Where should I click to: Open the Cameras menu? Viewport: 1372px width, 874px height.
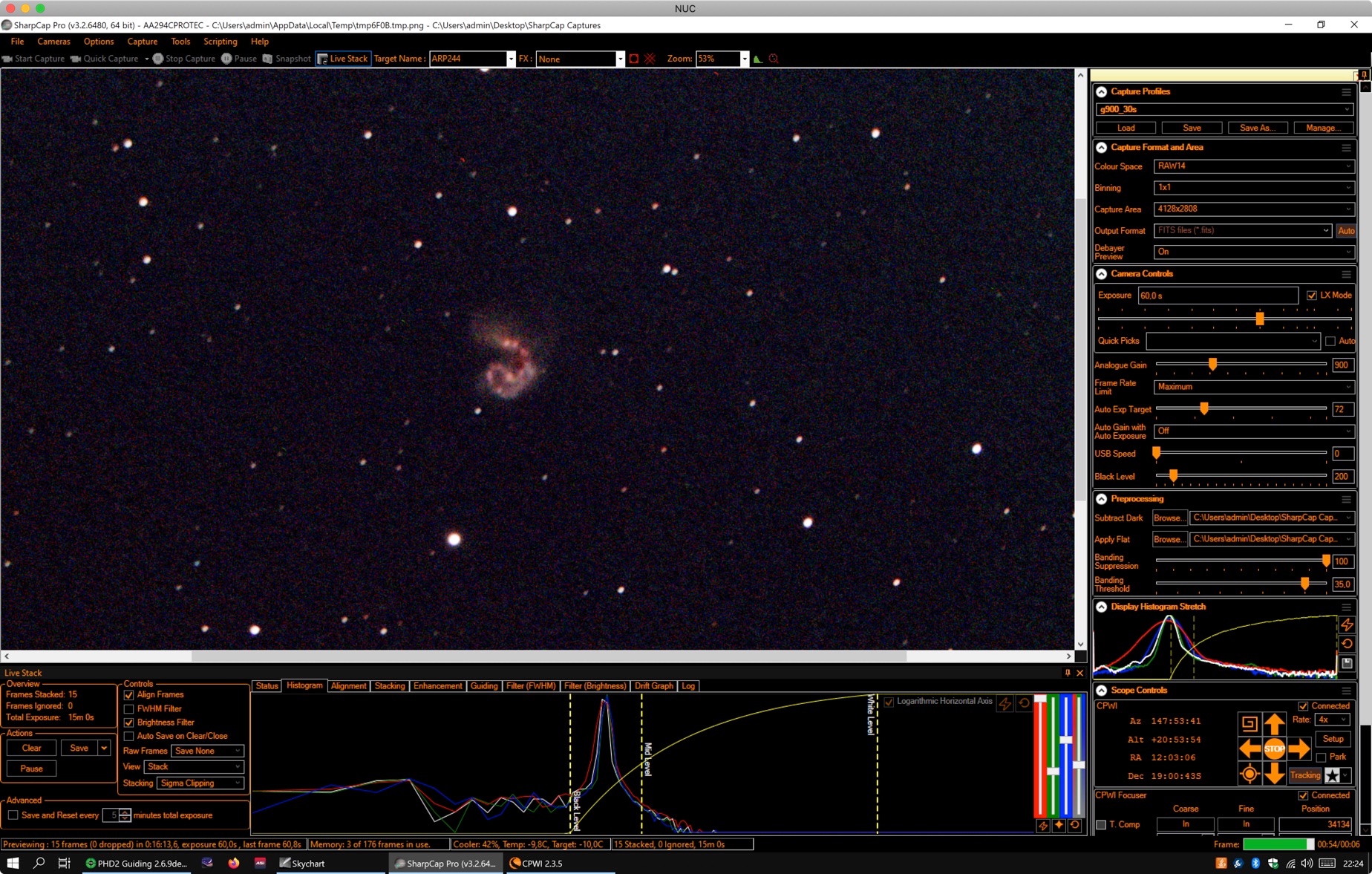point(53,42)
